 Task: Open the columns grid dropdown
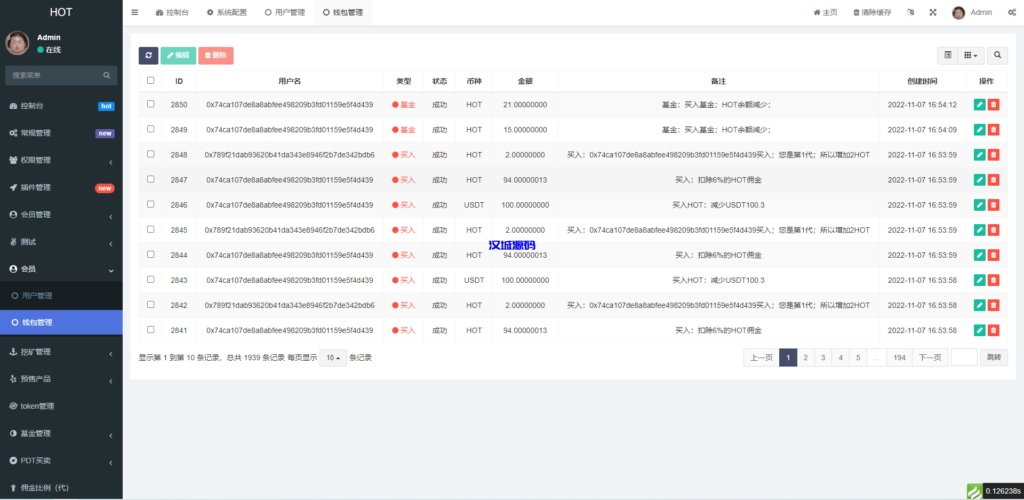[x=971, y=55]
